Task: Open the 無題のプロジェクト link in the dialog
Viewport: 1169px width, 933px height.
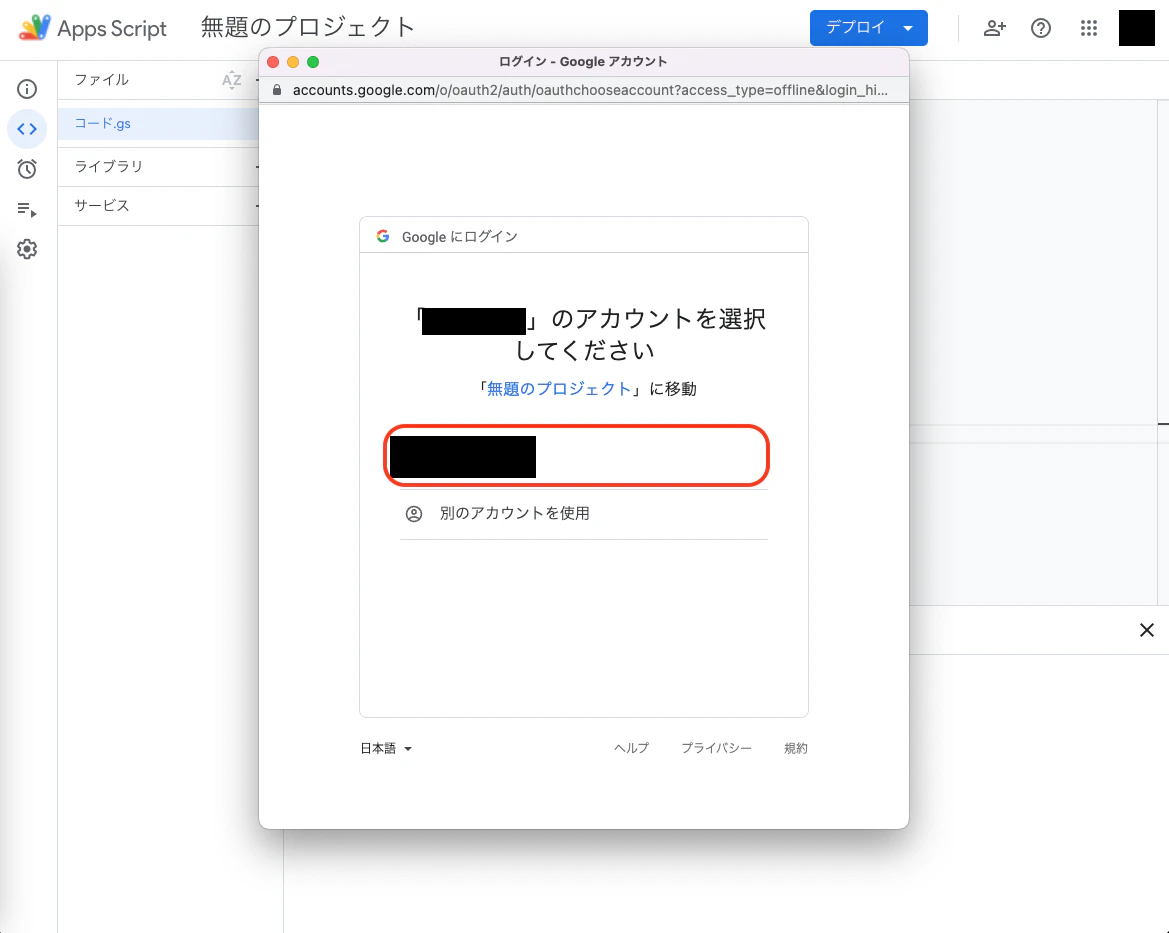Action: pos(559,388)
